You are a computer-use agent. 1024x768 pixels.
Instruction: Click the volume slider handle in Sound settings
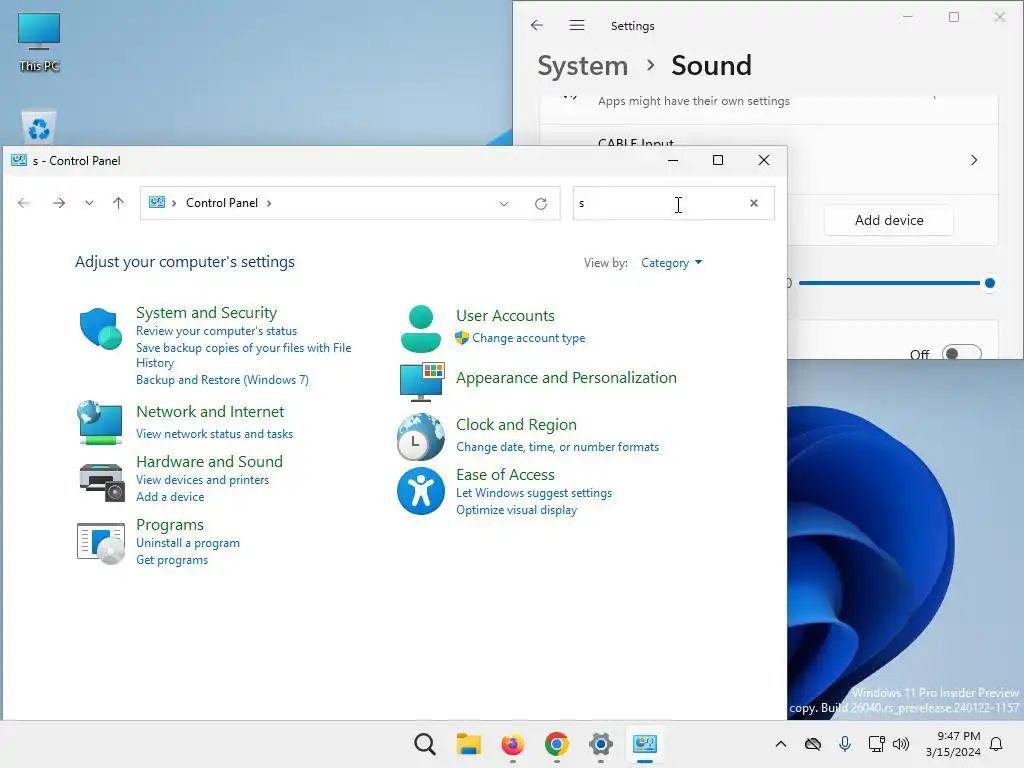989,283
